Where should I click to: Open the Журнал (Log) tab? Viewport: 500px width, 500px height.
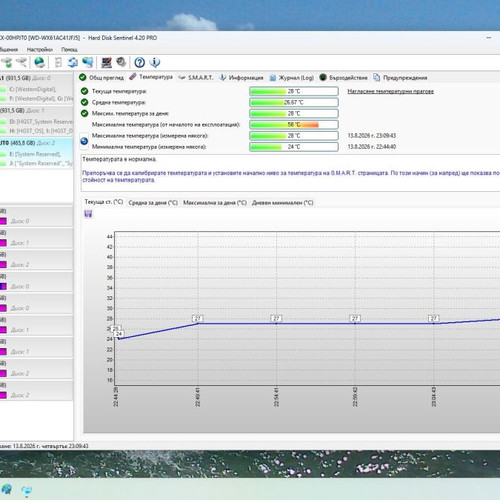(292, 78)
